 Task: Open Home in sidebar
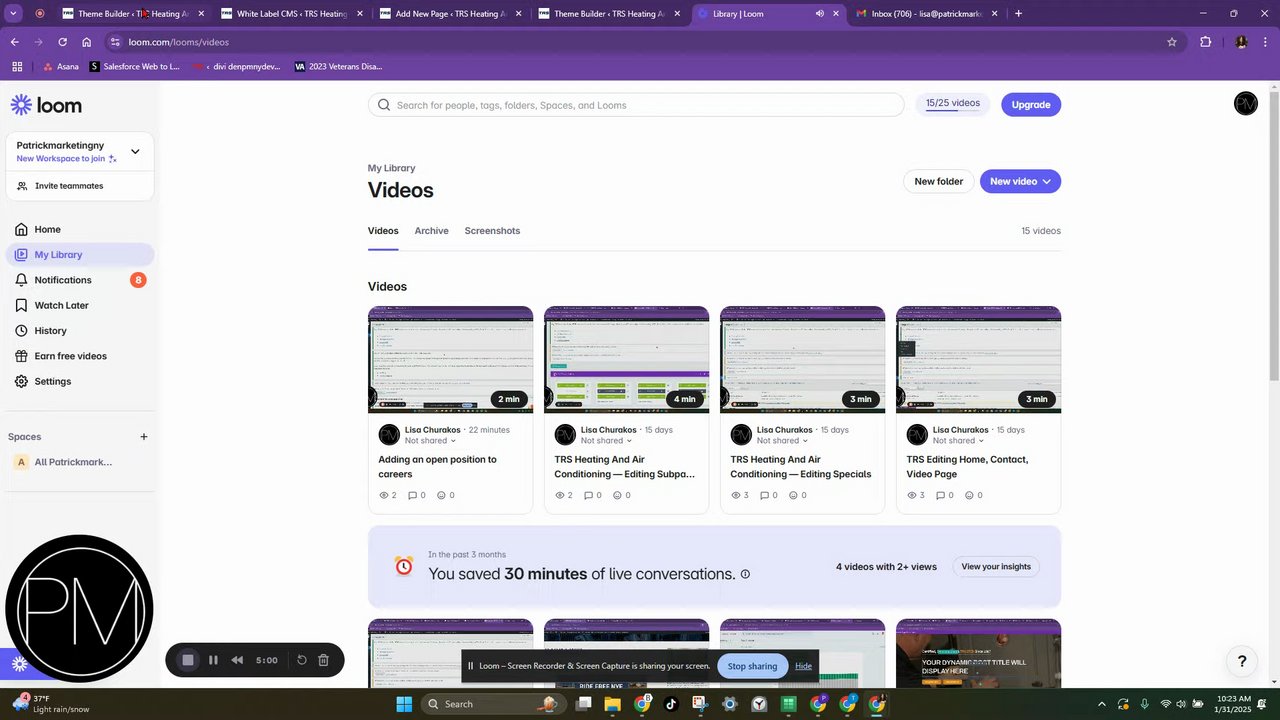click(x=80, y=229)
